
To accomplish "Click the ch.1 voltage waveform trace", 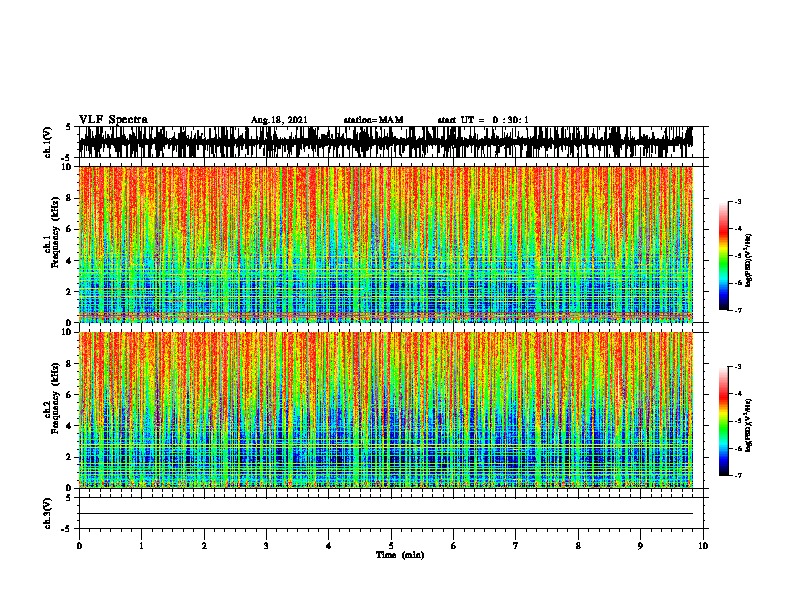I will [385, 142].
